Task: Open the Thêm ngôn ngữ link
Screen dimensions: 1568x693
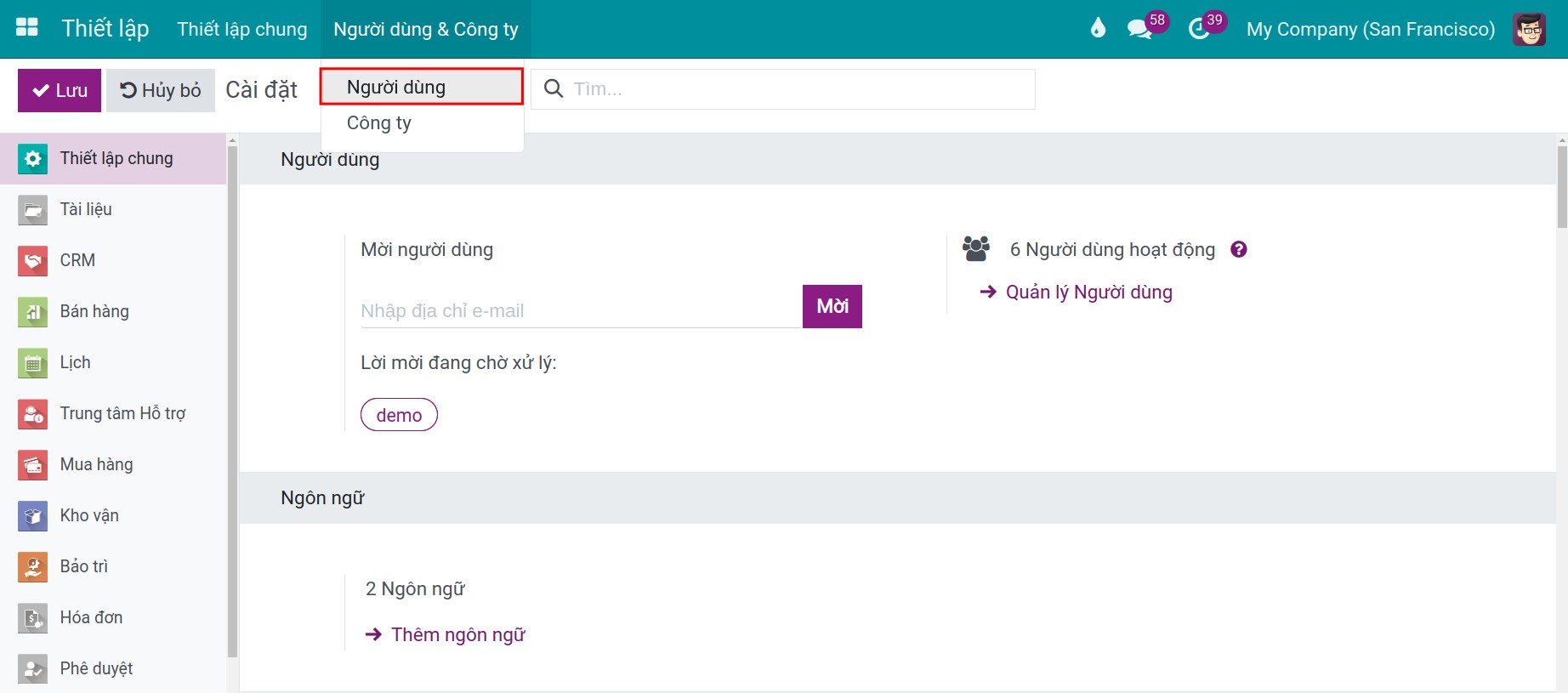Action: [x=446, y=634]
